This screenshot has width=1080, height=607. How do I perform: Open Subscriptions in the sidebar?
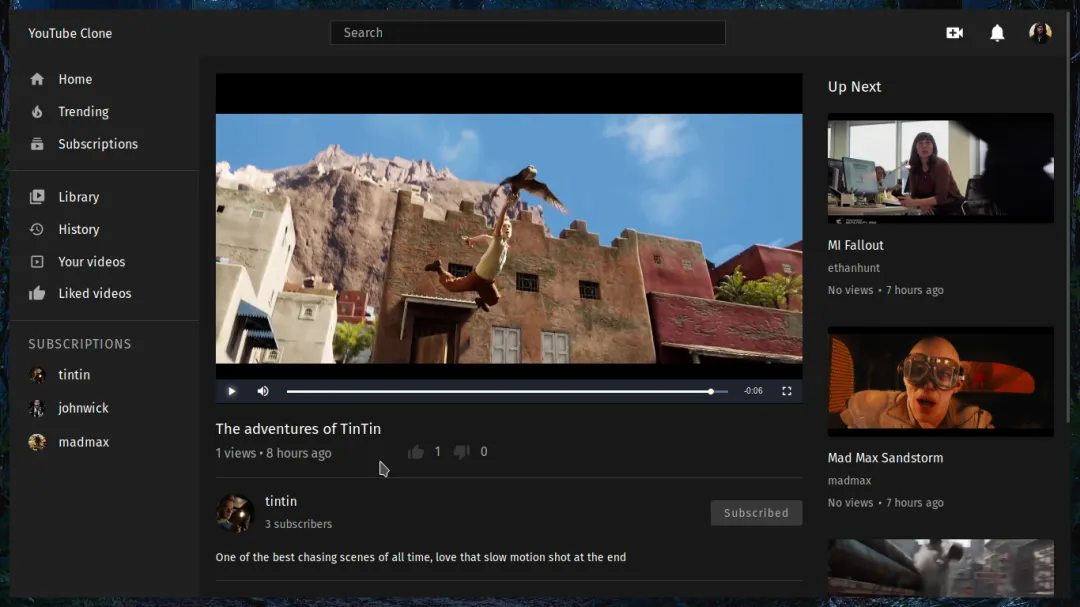pyautogui.click(x=98, y=144)
